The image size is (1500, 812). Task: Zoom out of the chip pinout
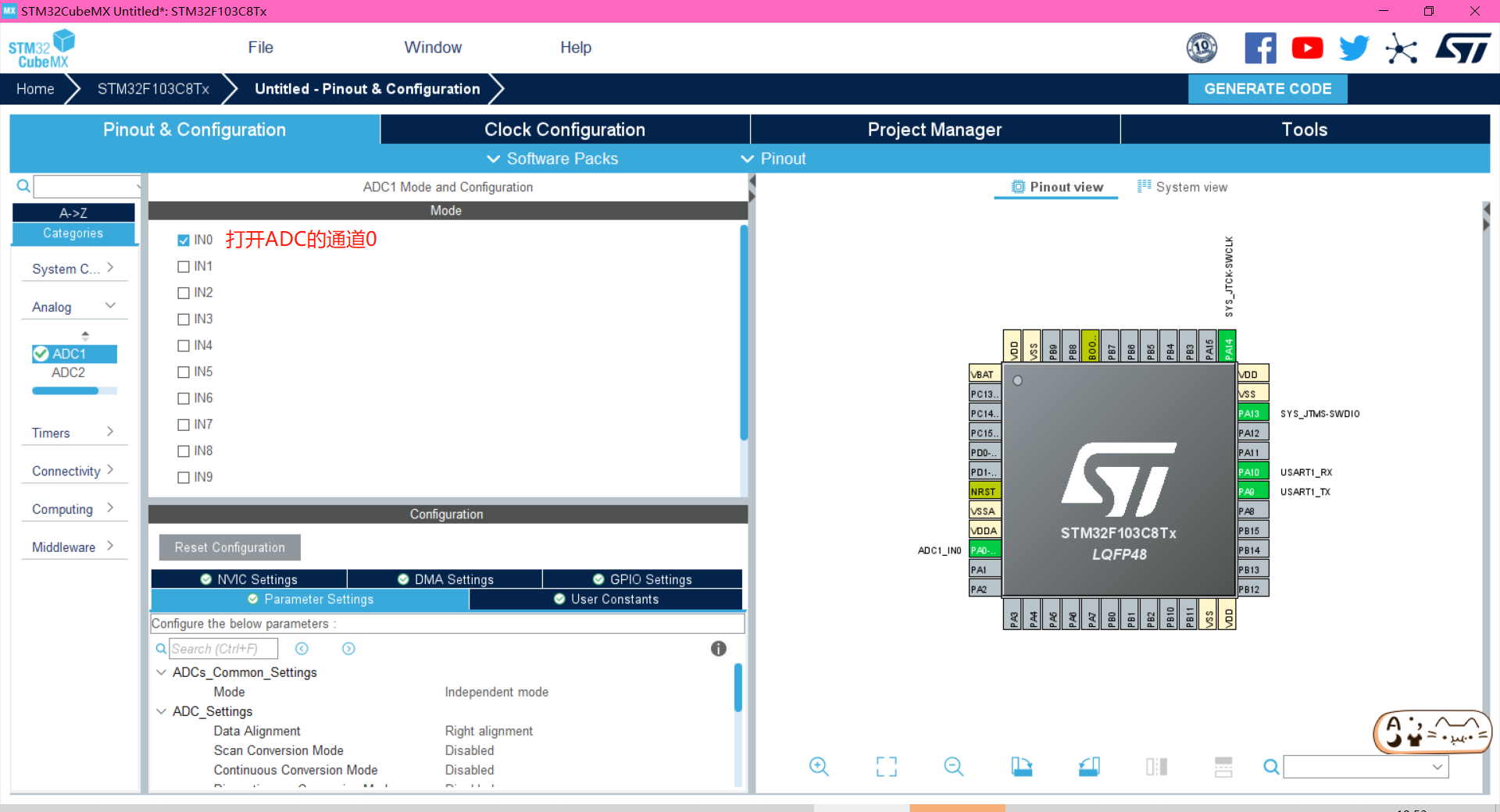(954, 767)
